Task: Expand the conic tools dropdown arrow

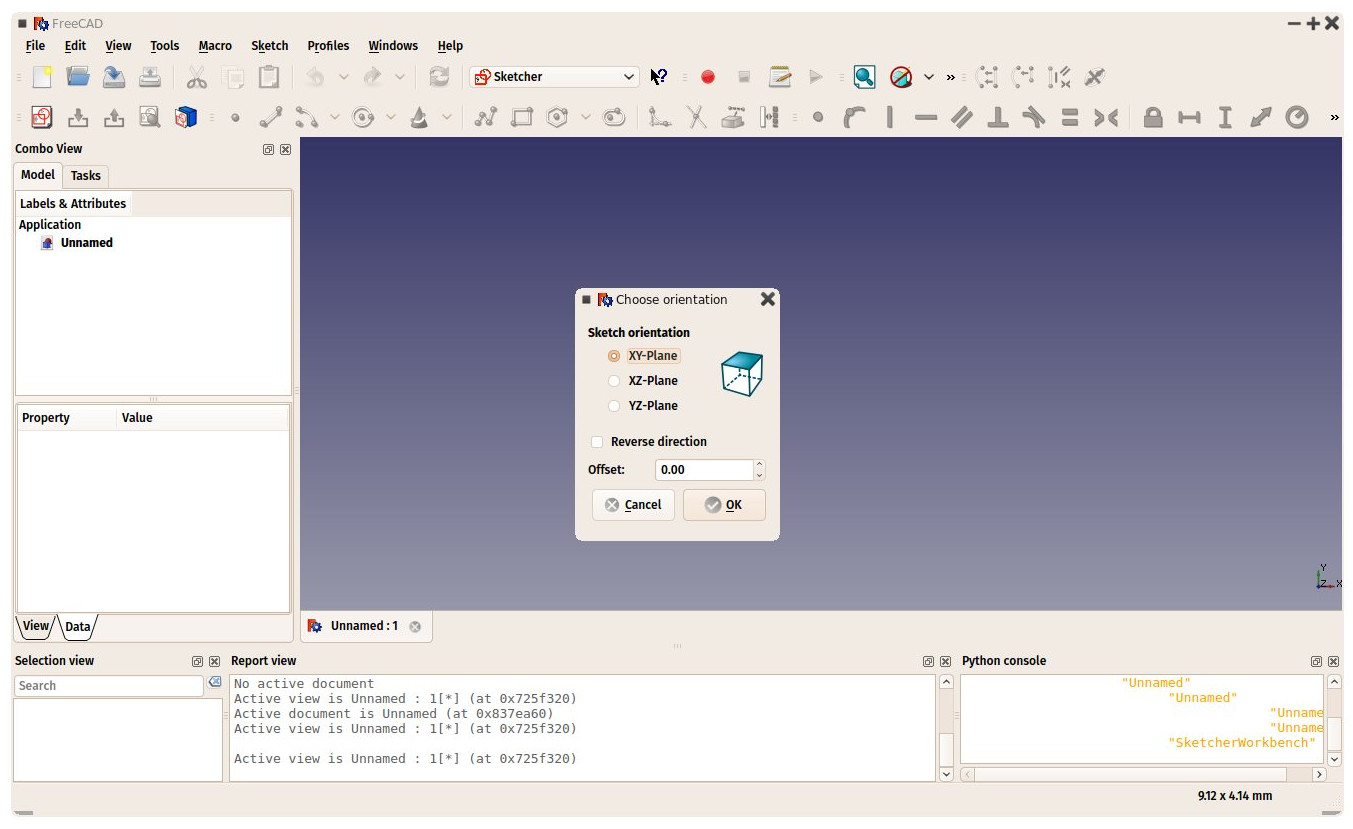Action: (447, 117)
